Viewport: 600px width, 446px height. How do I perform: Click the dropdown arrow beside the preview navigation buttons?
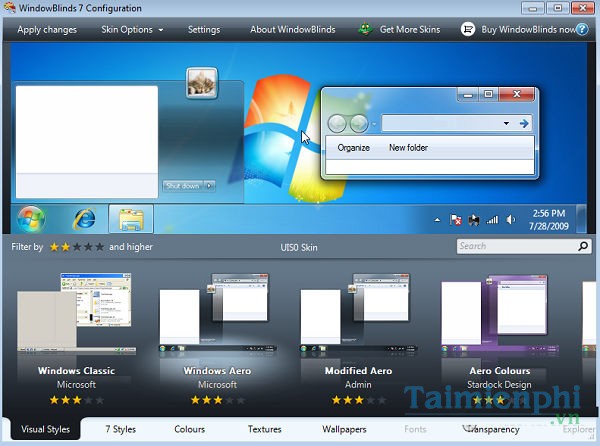point(374,124)
